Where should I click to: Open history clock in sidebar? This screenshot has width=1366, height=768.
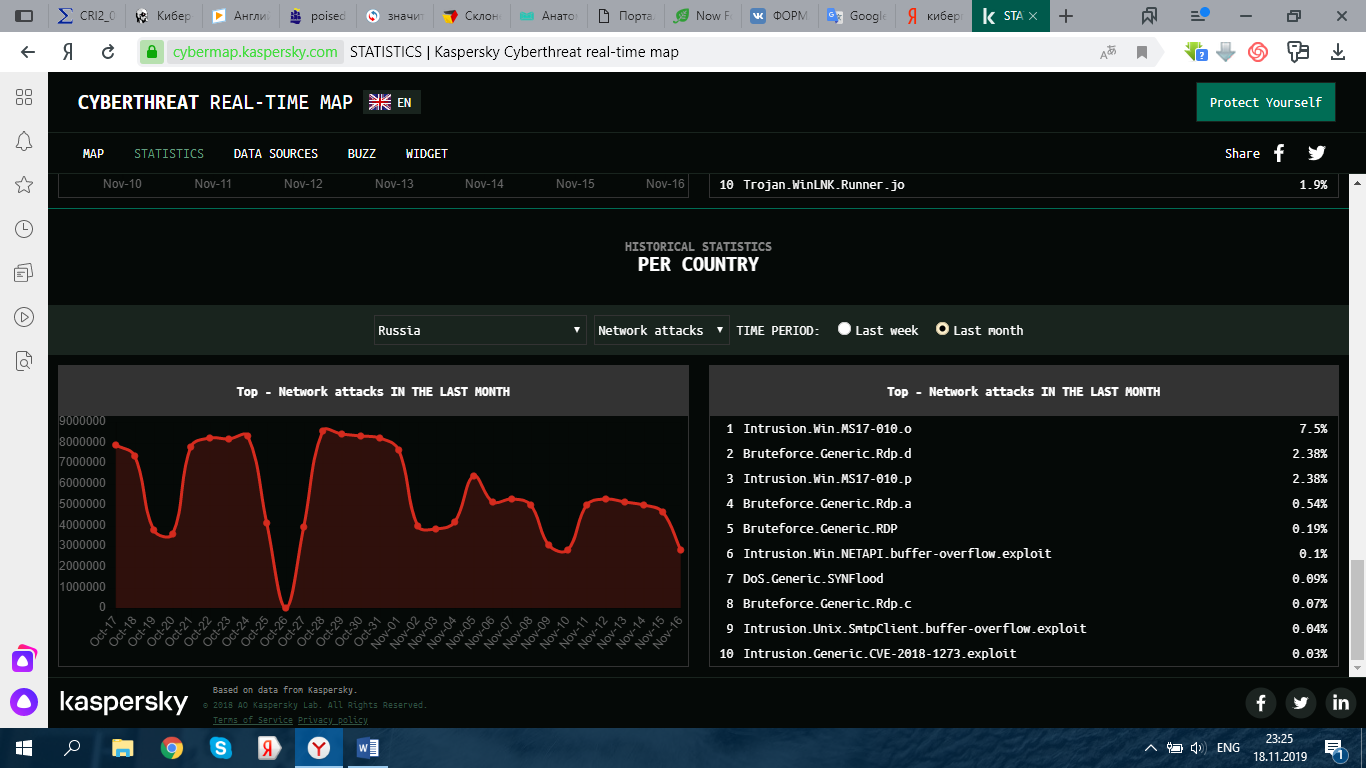24,229
